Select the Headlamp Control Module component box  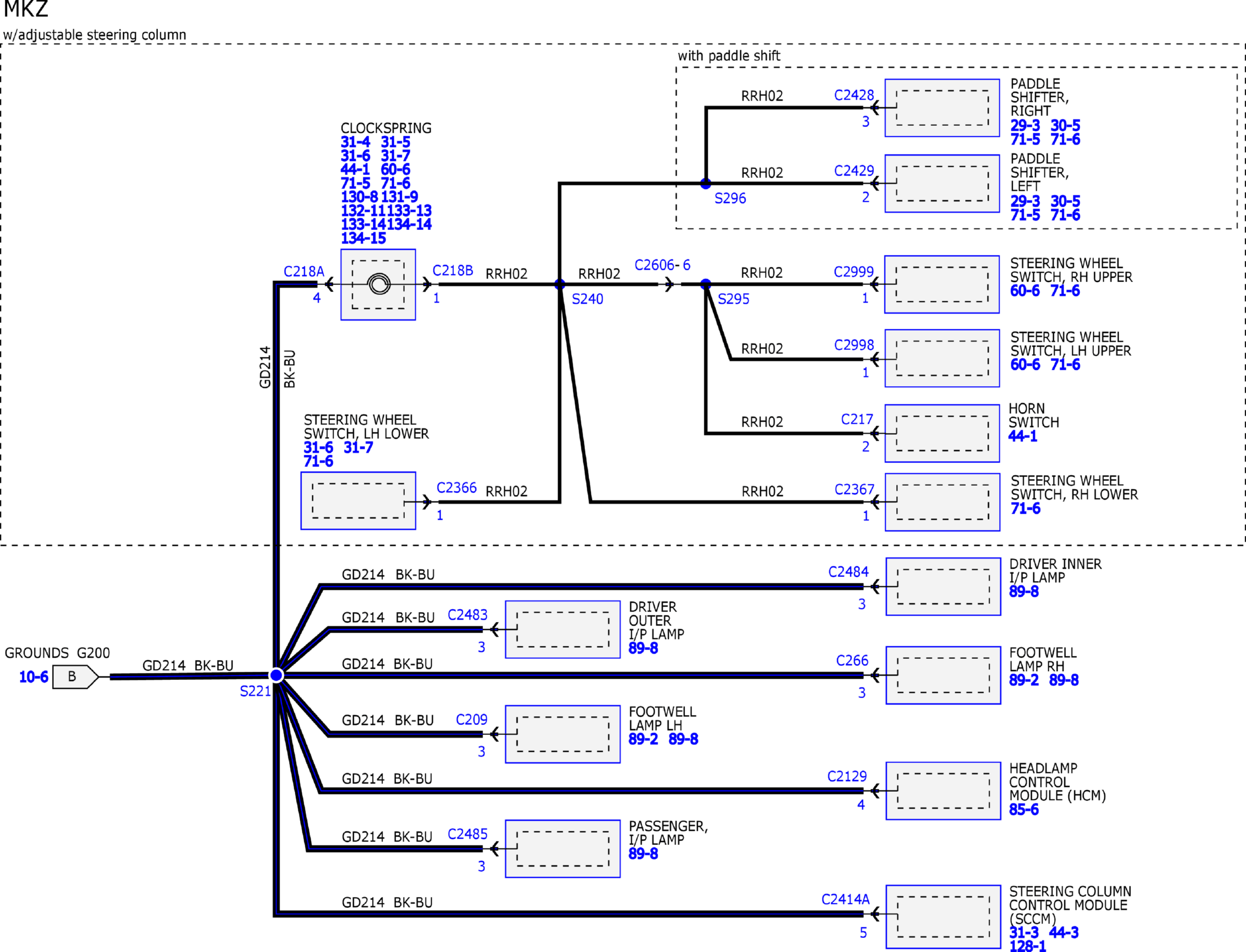coord(943,791)
